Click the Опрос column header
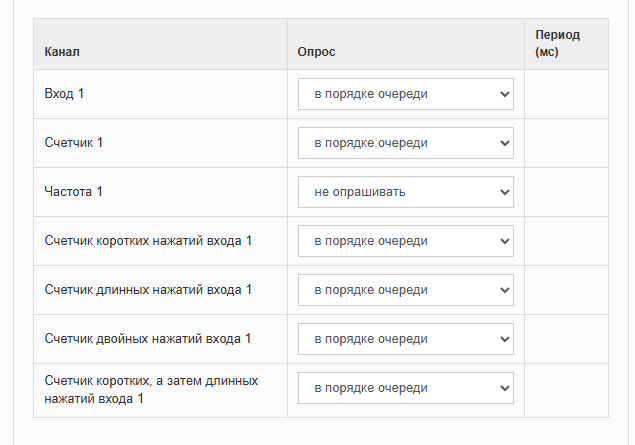The width and height of the screenshot is (635, 445). [316, 50]
